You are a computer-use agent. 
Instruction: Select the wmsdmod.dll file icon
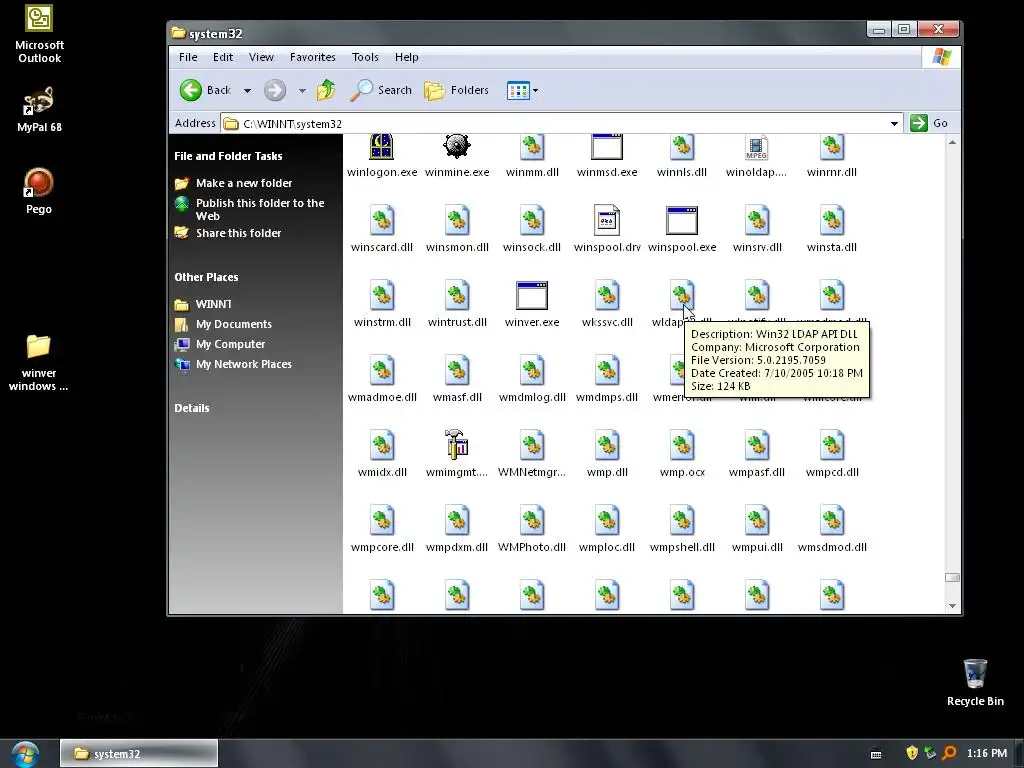click(x=831, y=520)
